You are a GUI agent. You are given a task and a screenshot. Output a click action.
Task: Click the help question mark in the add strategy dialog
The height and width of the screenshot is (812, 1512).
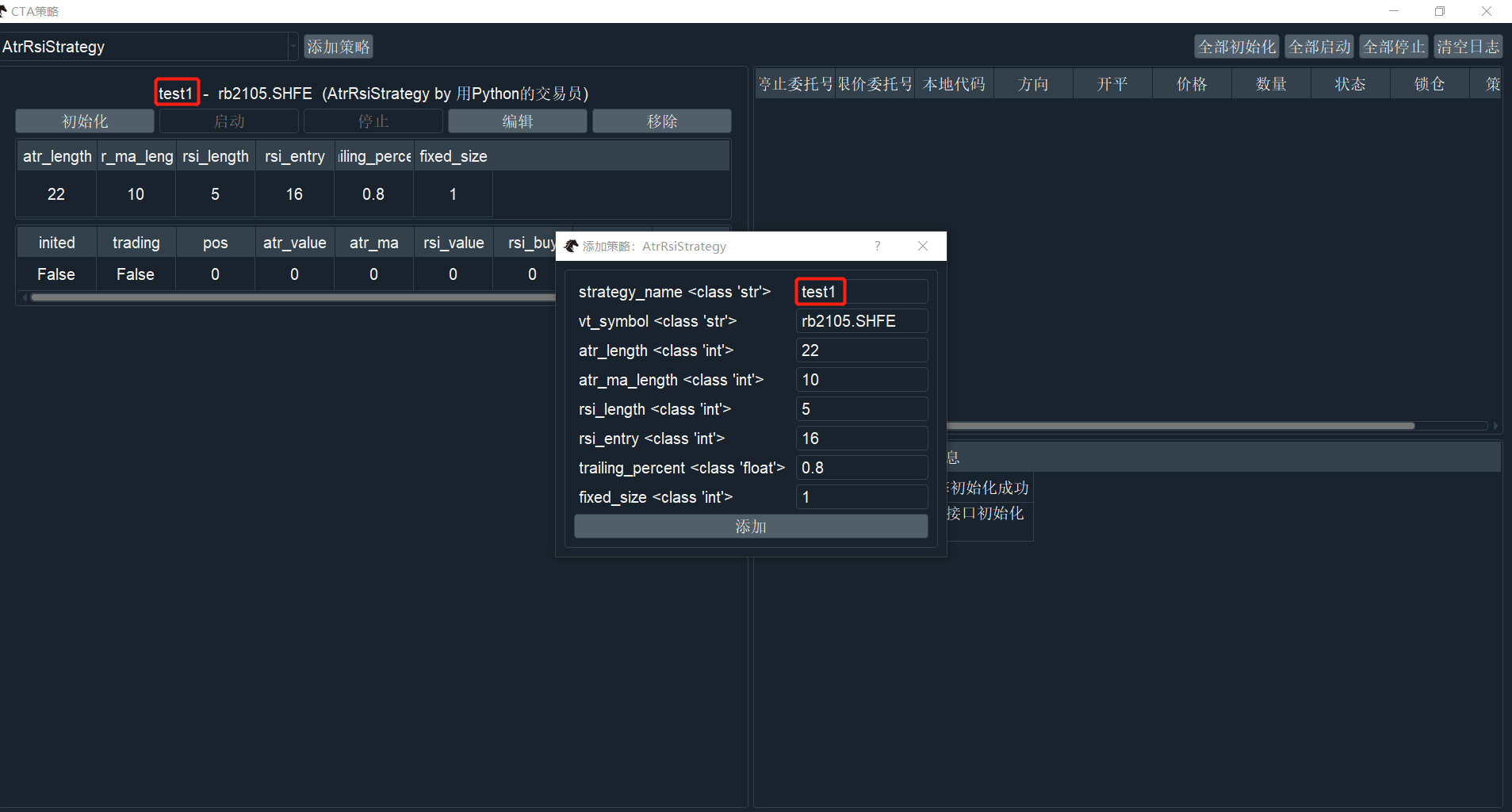[878, 246]
